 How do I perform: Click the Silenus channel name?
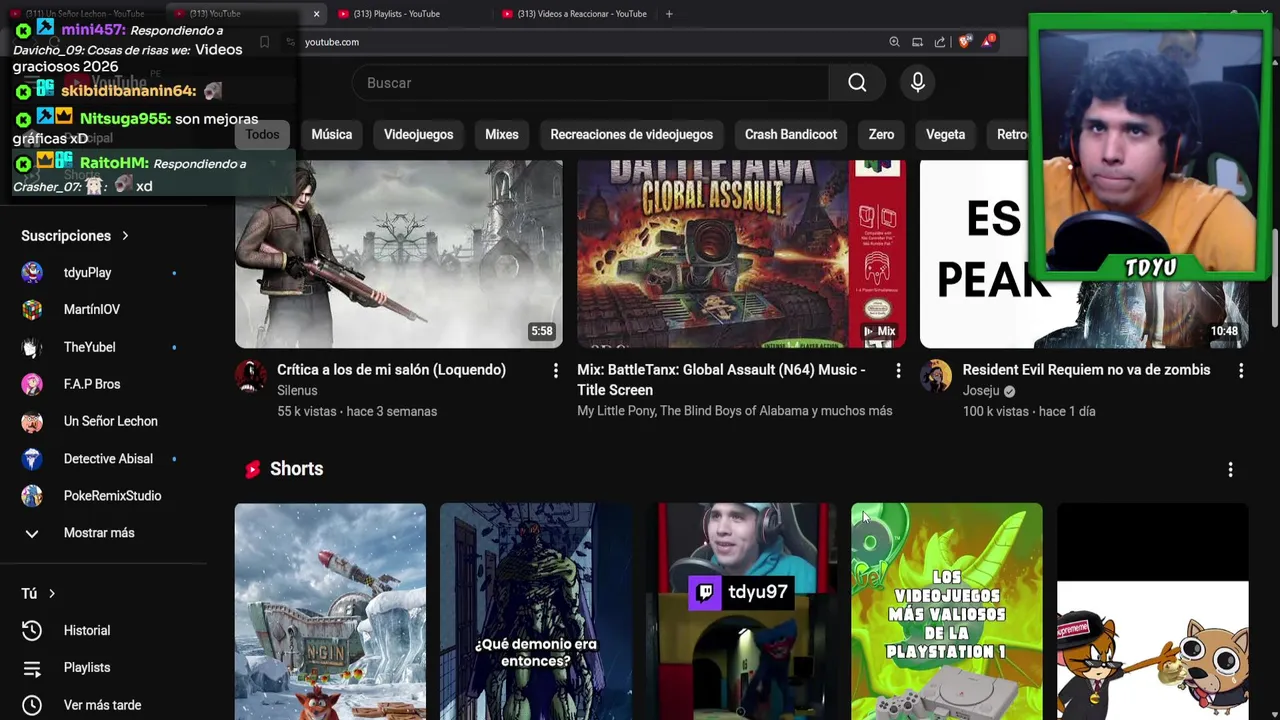click(x=297, y=391)
